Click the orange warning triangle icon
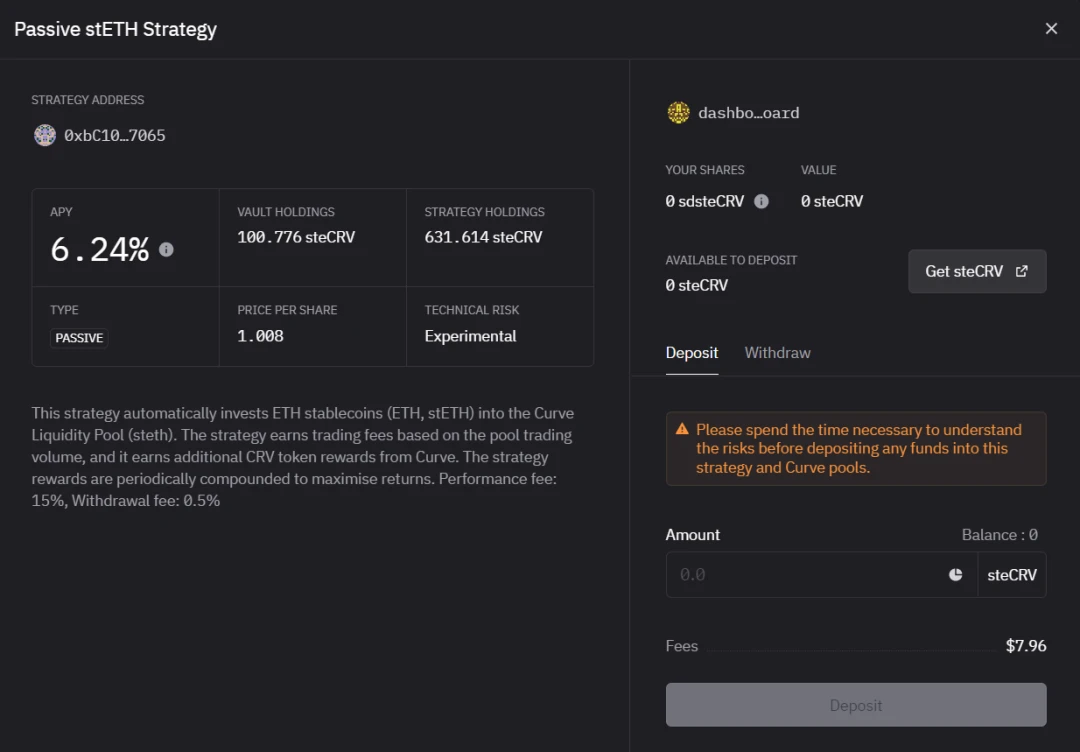Screen dimensions: 1080x752 [x=682, y=429]
